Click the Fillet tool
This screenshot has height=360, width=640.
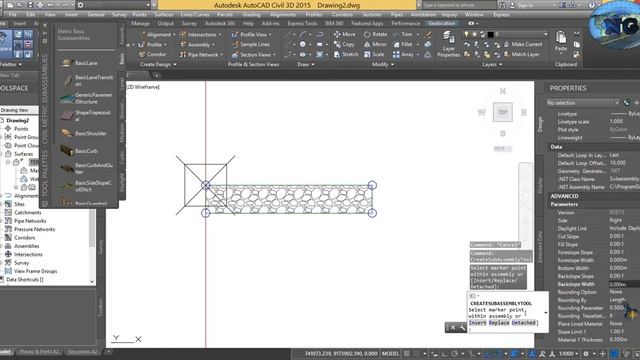tap(403, 44)
